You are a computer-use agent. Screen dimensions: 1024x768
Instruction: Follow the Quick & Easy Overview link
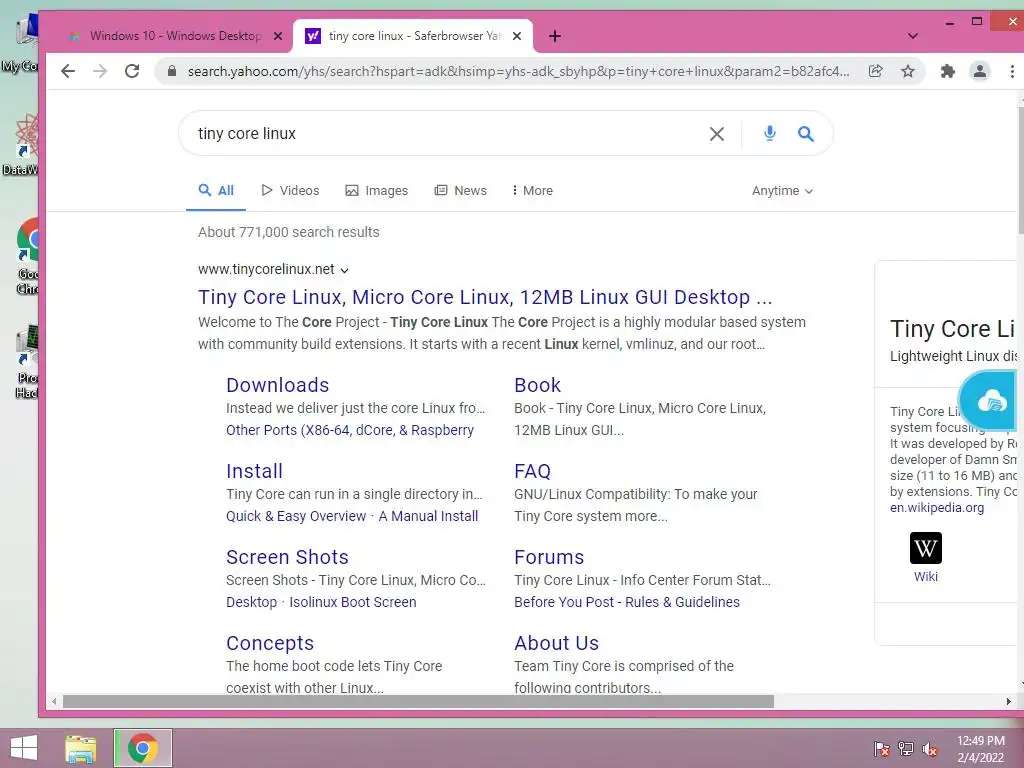296,517
